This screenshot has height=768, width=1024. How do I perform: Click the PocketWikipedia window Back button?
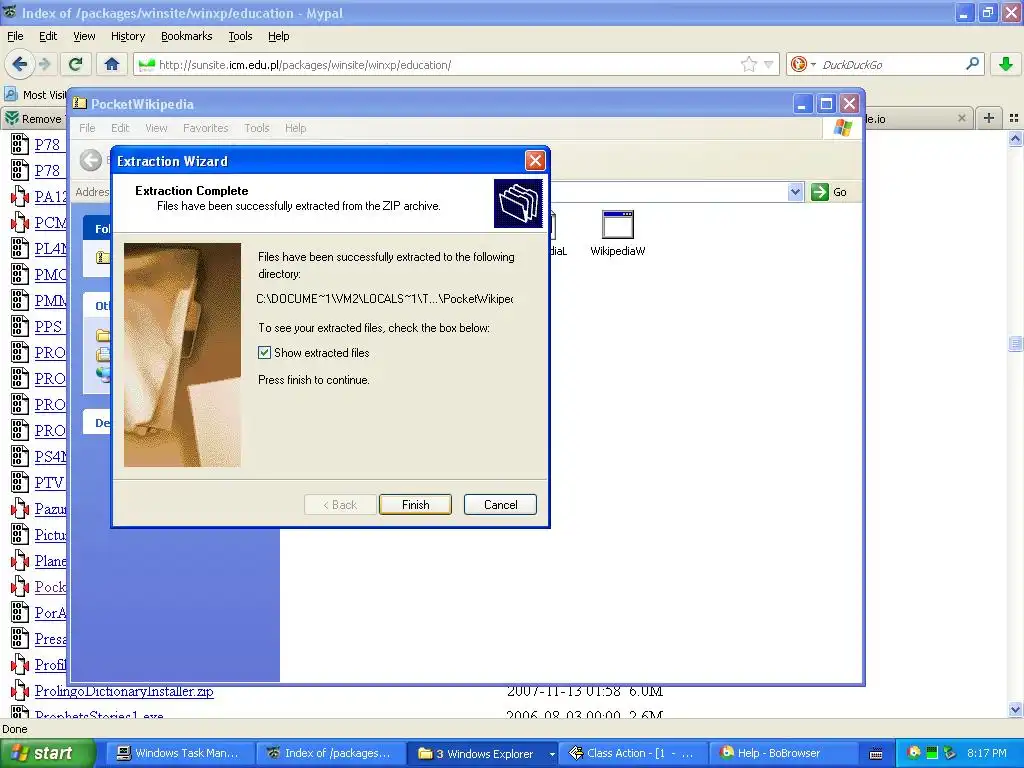tap(91, 160)
